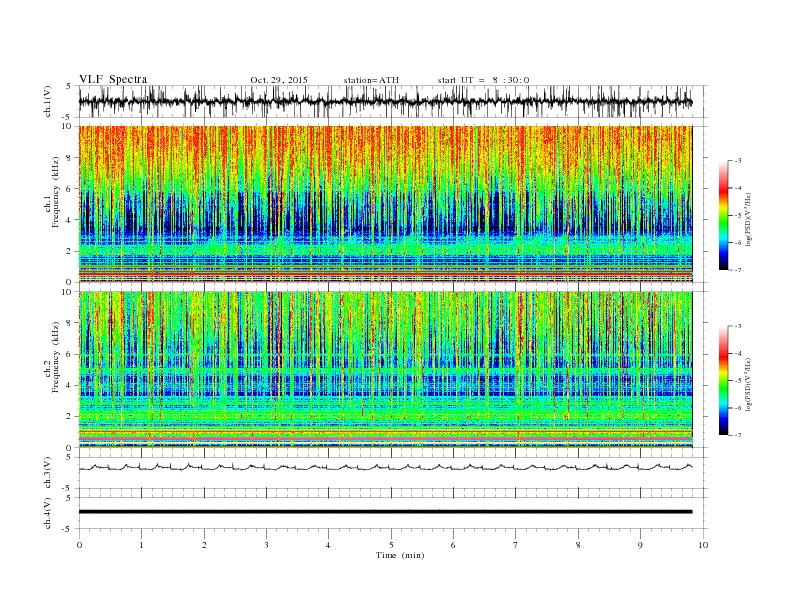792x612 pixels.
Task: Click the "Time (min)" x-axis label
Action: pos(400,555)
